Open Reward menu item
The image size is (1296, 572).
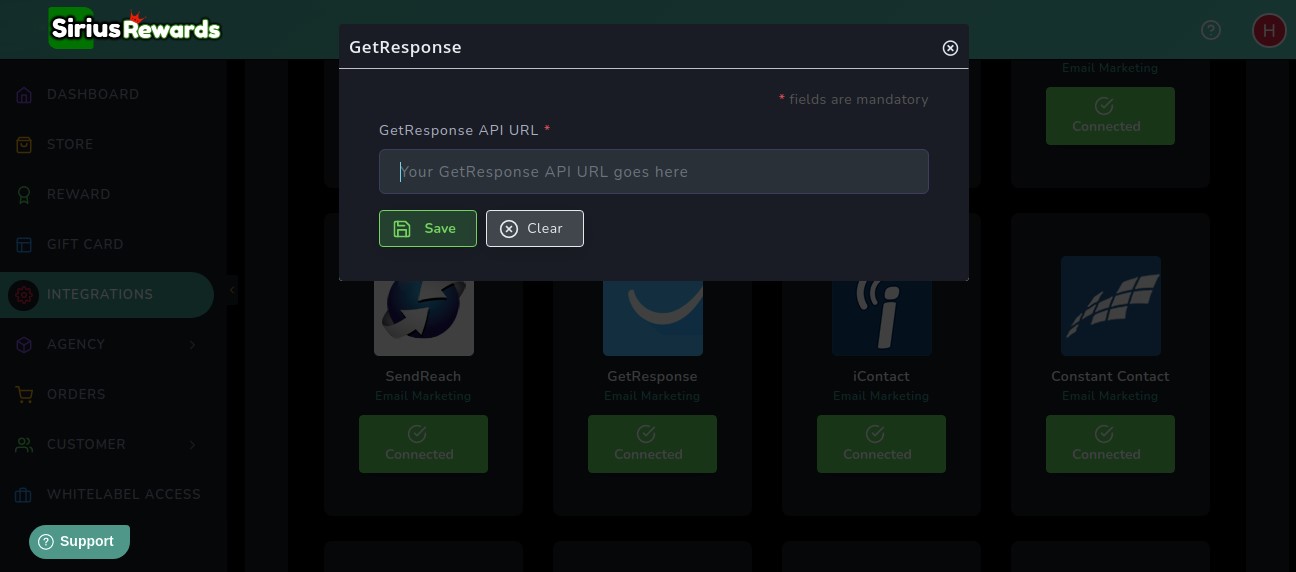(x=79, y=194)
